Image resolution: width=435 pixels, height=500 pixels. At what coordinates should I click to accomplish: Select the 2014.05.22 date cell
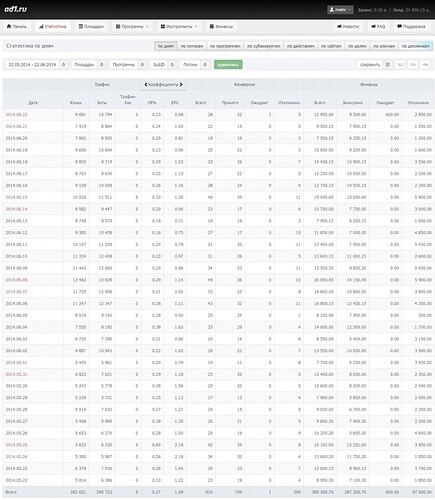(16, 480)
